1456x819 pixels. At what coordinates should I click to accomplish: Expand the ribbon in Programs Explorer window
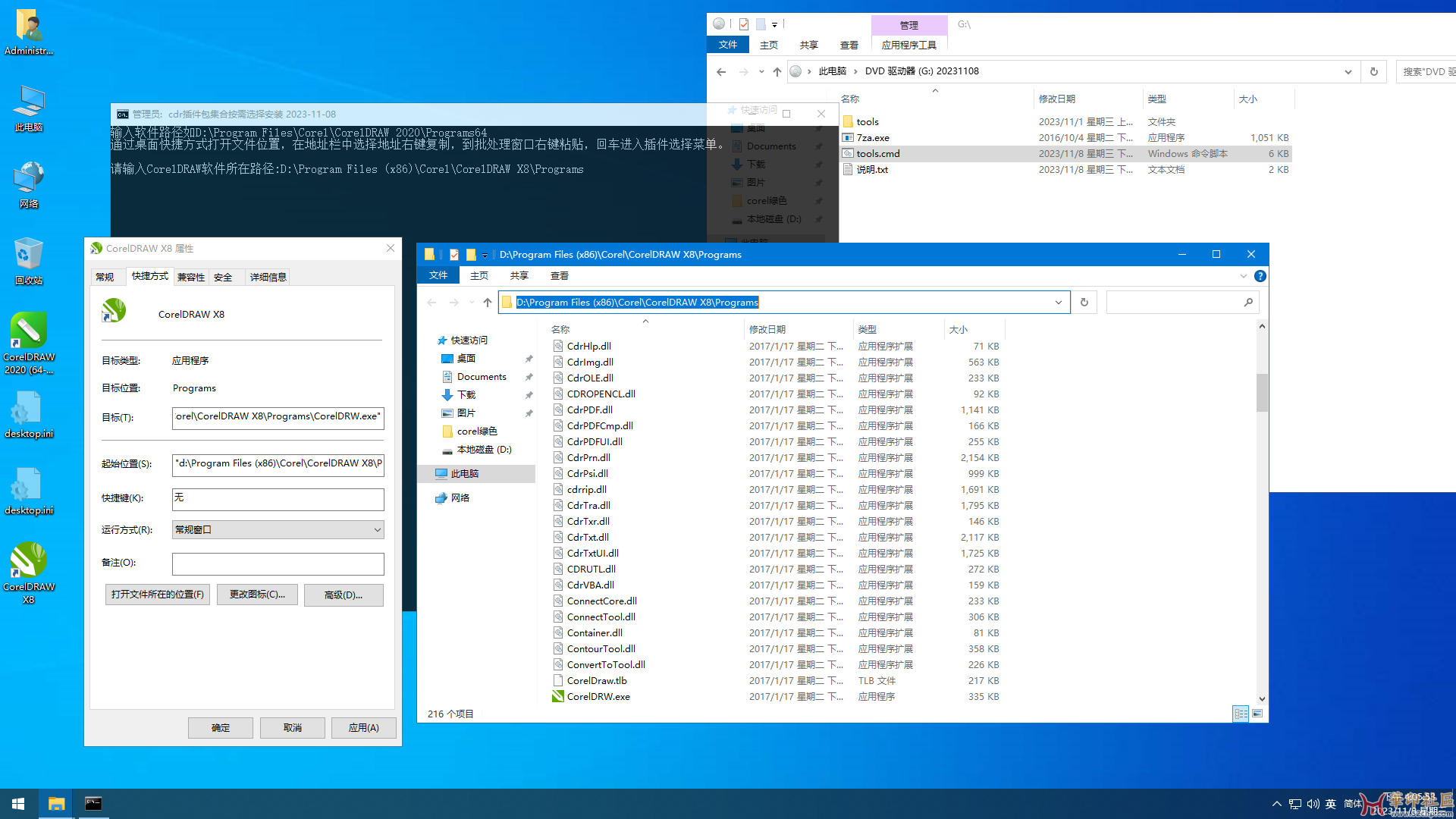coord(1243,276)
